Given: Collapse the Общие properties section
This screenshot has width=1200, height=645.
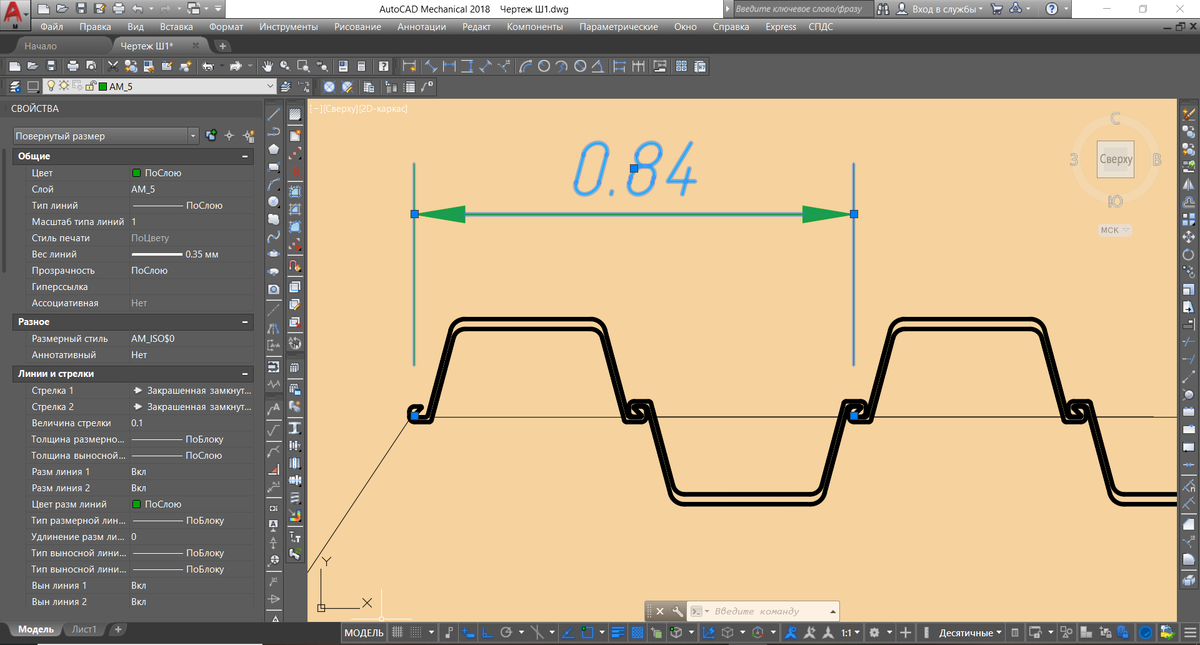Looking at the screenshot, I should 245,157.
